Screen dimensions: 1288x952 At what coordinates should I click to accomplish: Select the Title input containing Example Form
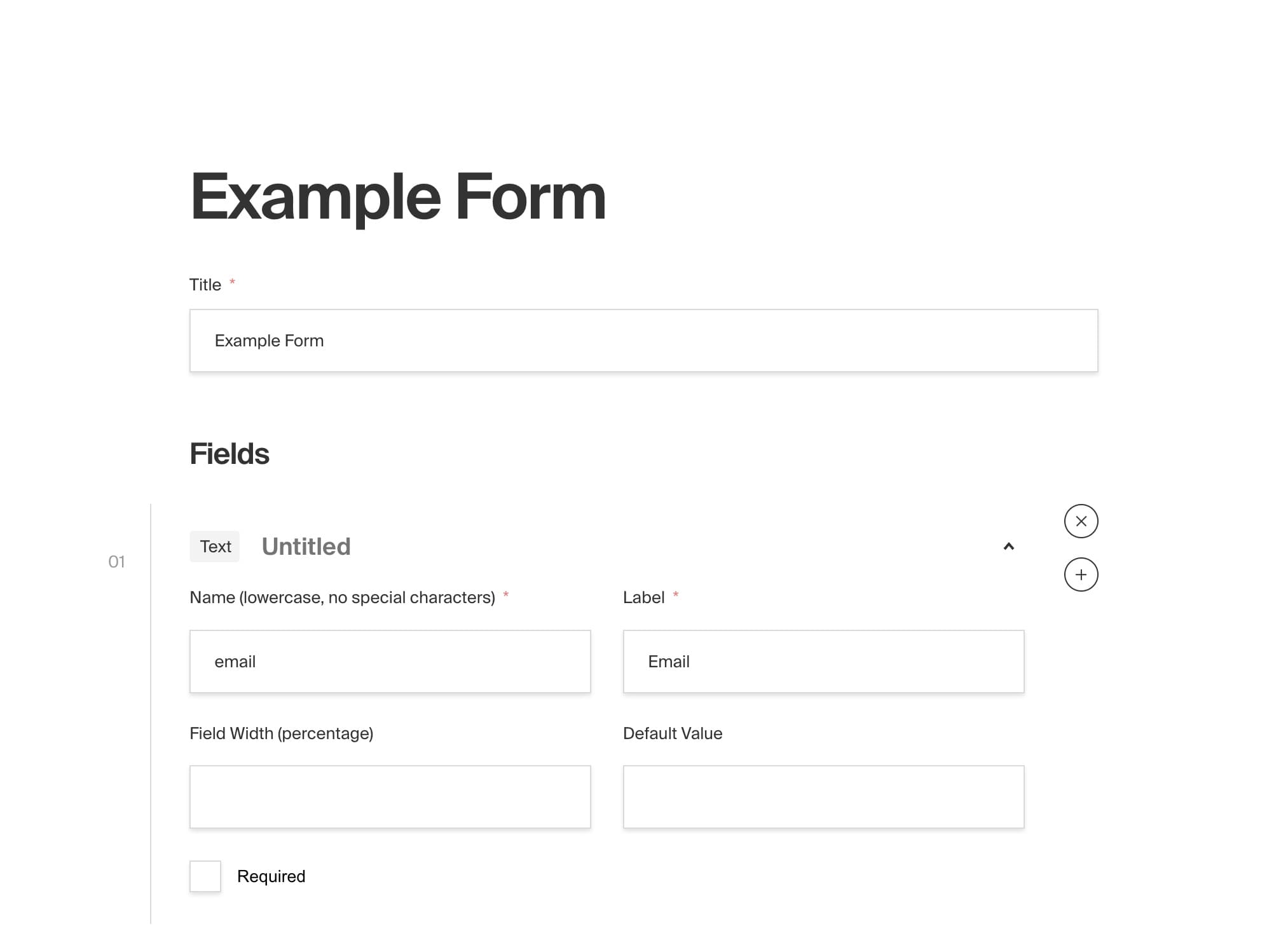coord(643,340)
